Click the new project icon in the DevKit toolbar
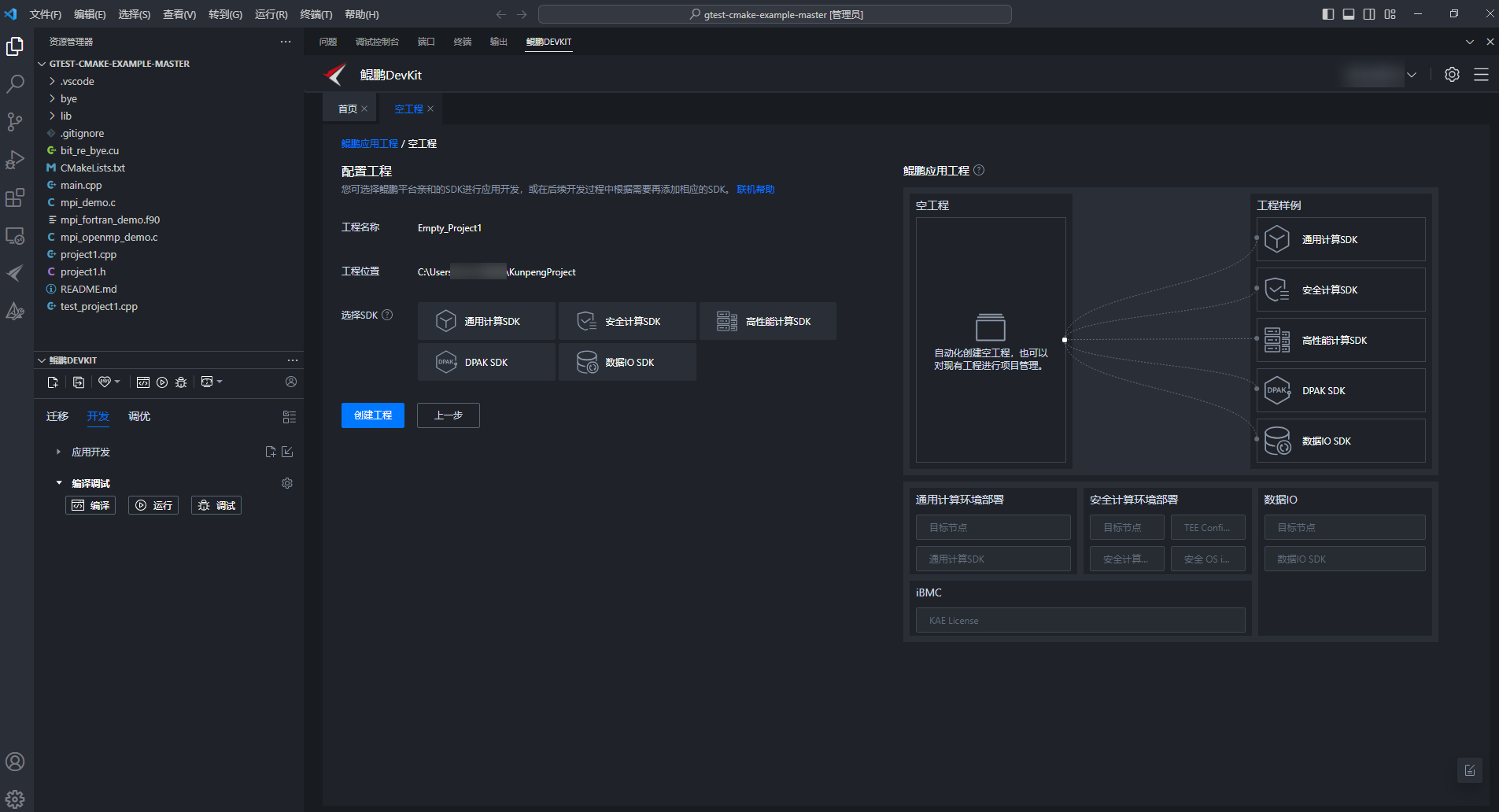The width and height of the screenshot is (1499, 812). click(x=53, y=382)
